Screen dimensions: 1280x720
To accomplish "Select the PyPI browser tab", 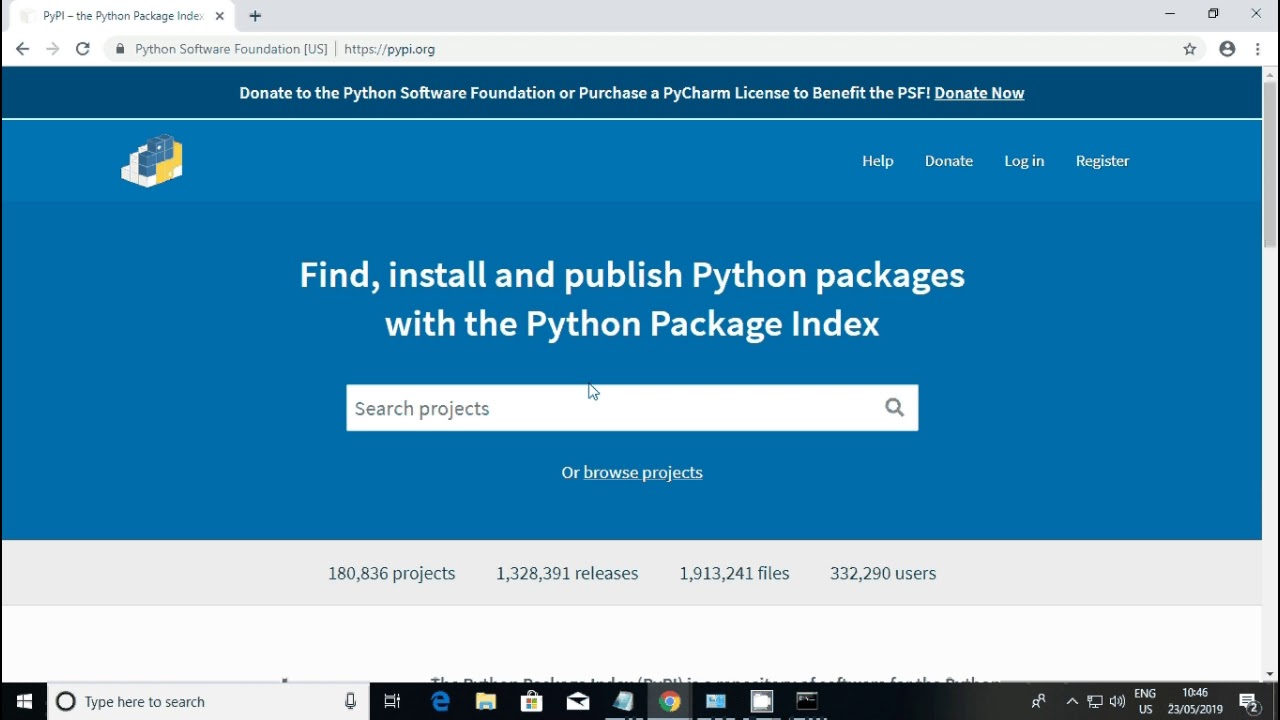I will [122, 16].
